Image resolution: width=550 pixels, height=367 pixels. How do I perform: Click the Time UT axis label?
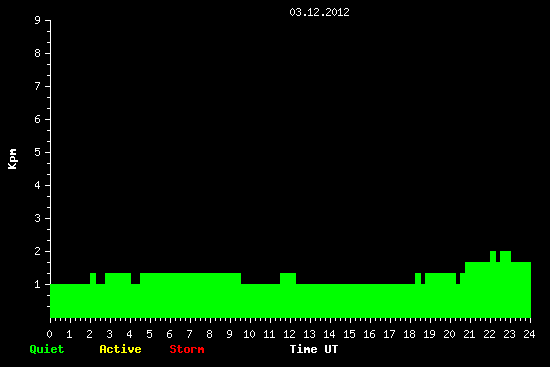tap(314, 349)
